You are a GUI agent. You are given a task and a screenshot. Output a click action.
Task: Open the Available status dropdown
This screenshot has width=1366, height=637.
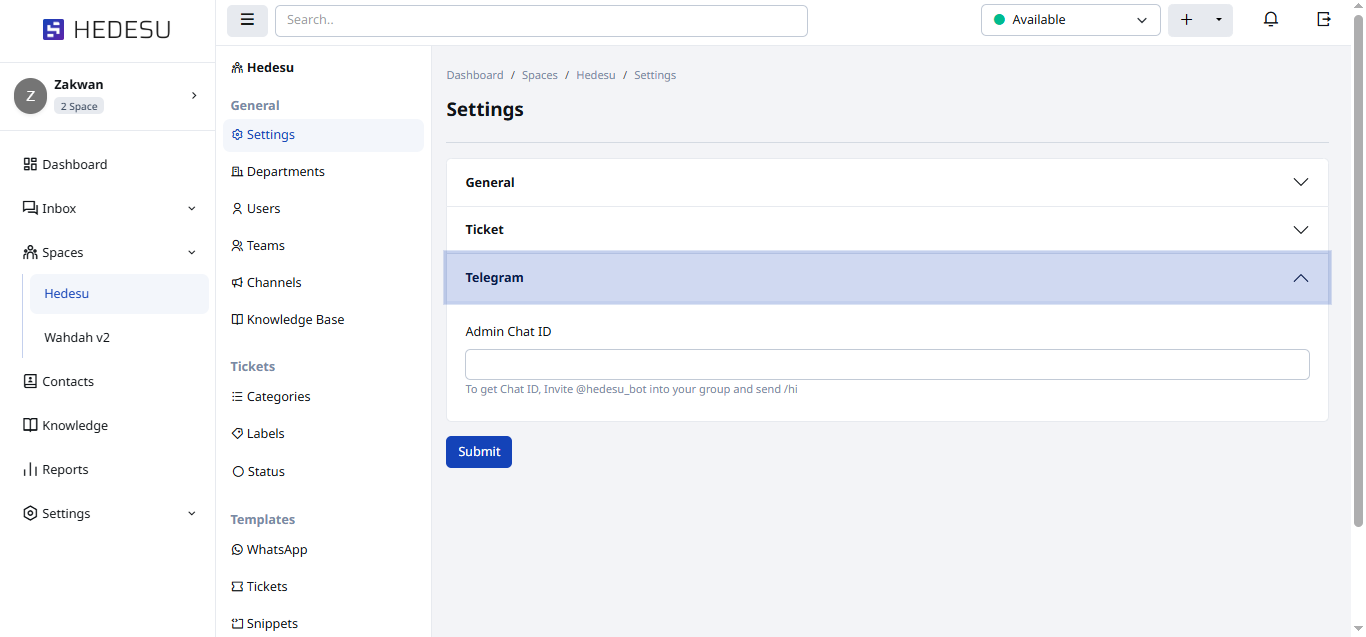pyautogui.click(x=1070, y=20)
